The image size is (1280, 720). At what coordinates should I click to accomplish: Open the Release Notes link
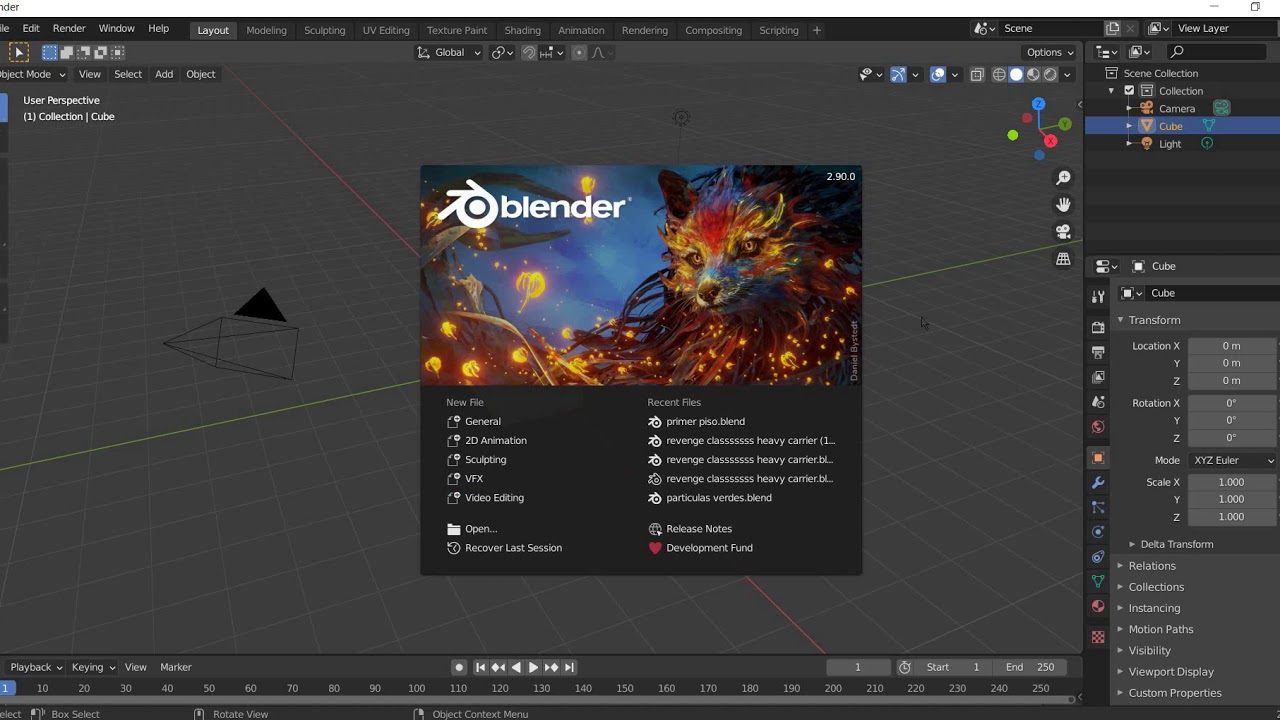699,529
